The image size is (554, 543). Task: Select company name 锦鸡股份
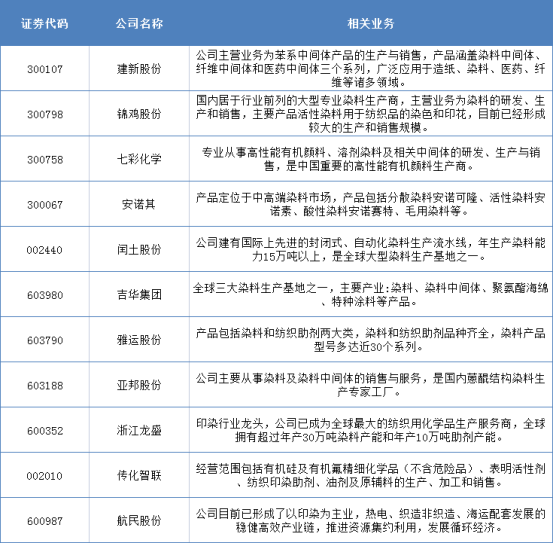(139, 114)
